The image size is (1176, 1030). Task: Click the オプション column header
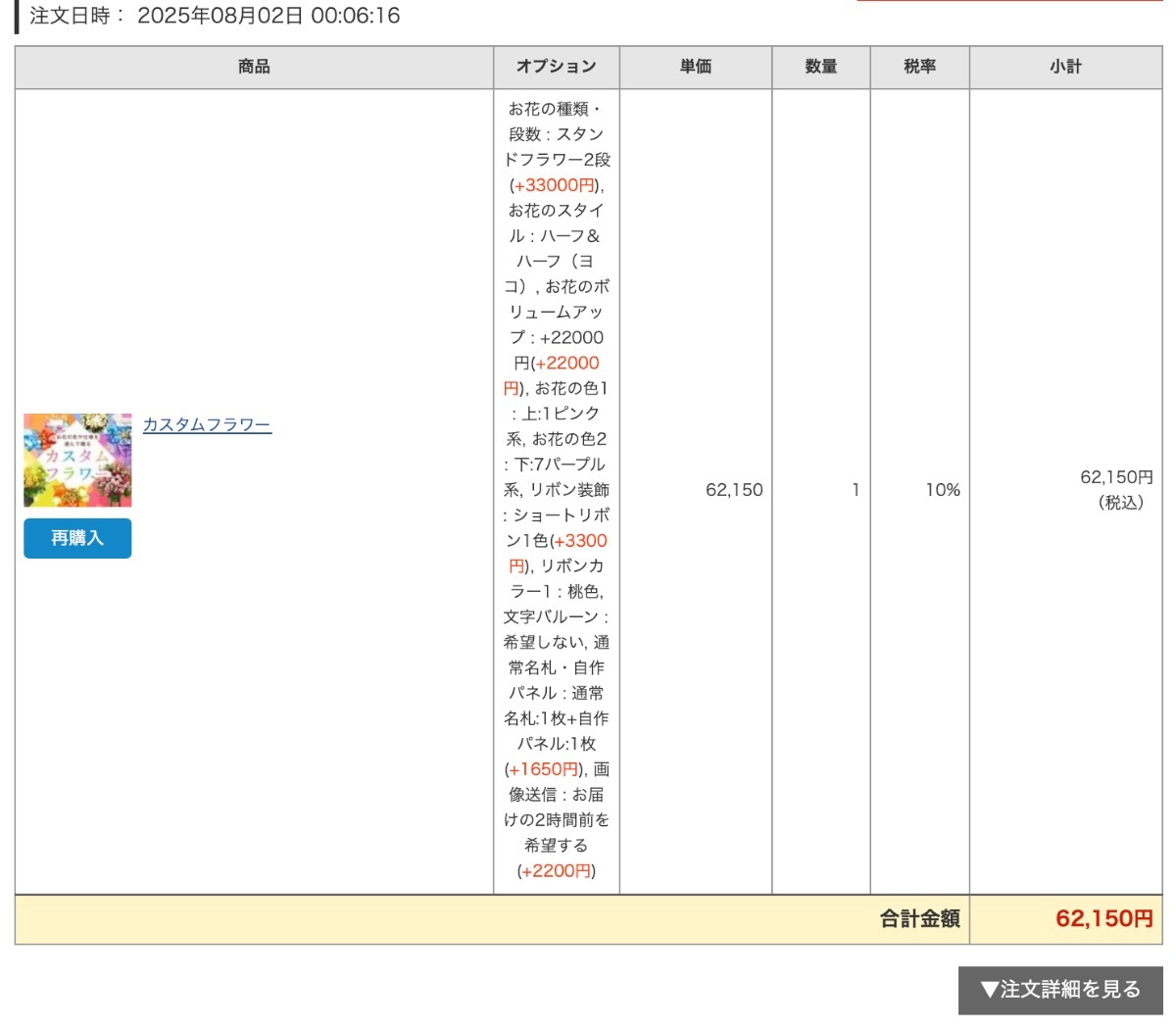click(556, 67)
